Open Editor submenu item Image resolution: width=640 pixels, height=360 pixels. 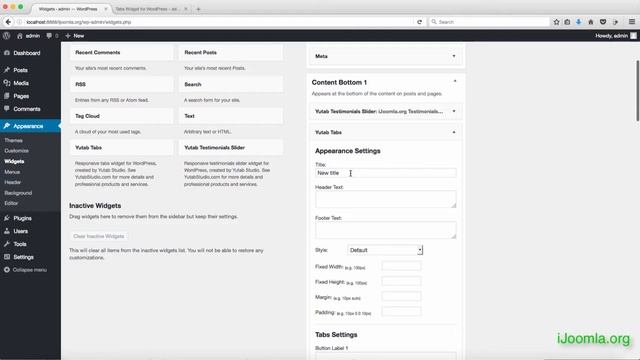click(x=11, y=203)
